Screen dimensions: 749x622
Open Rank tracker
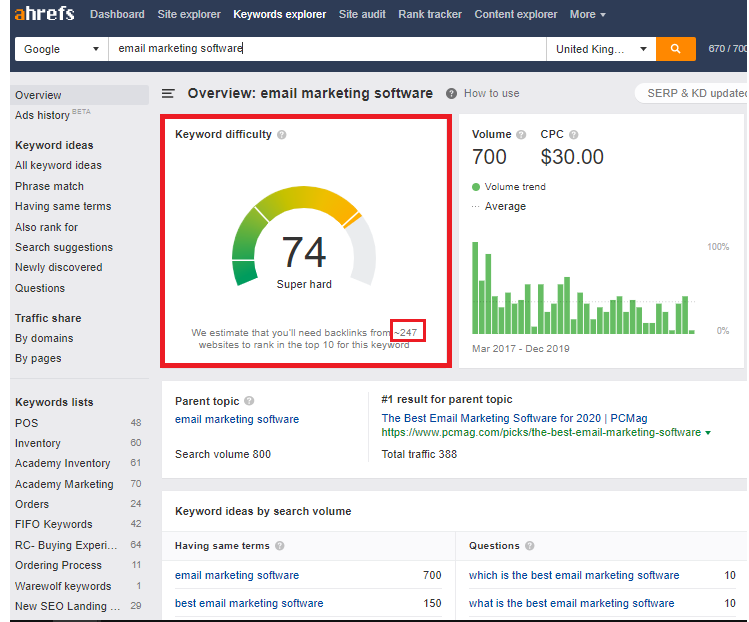tap(430, 14)
